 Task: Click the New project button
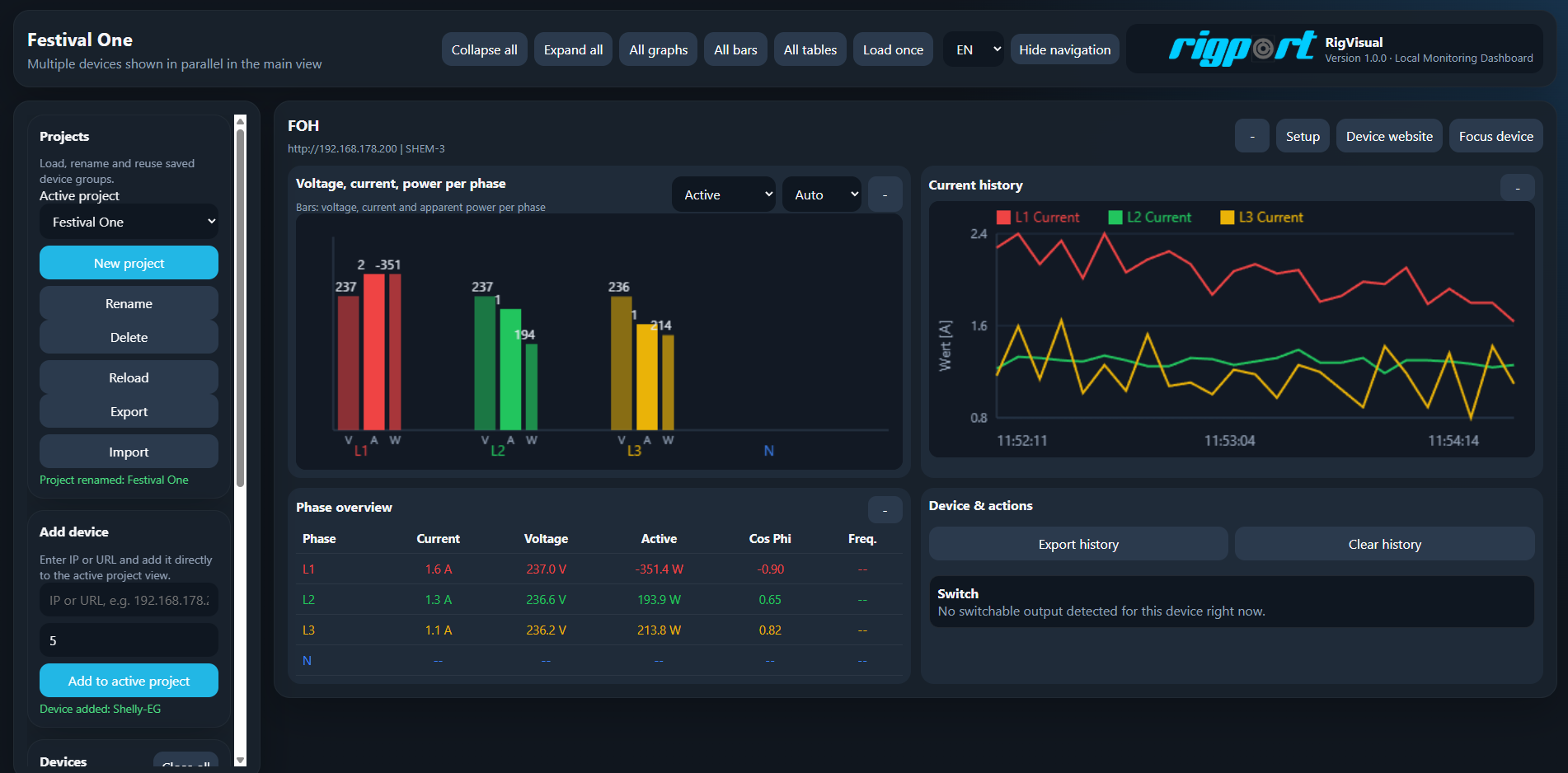pos(129,263)
